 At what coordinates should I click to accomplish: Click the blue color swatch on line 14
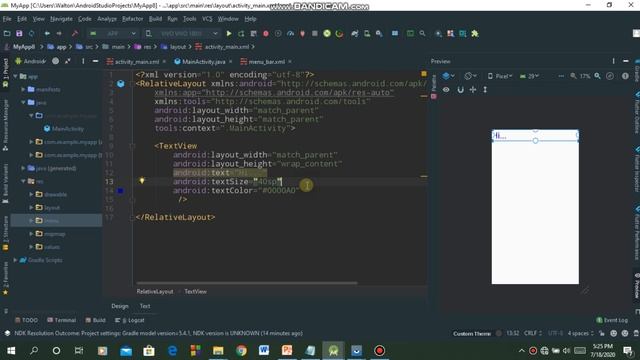[120, 191]
